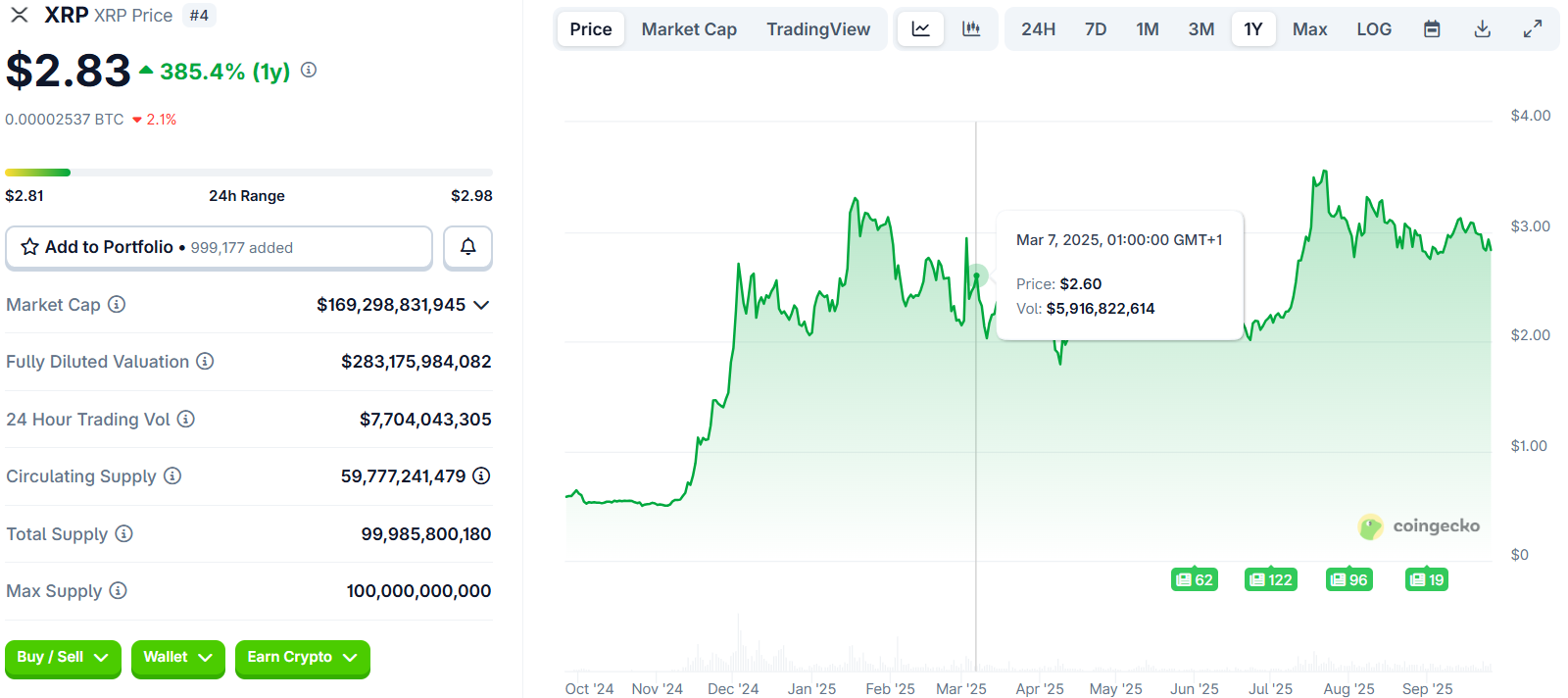Download chart data icon

pos(1482,29)
